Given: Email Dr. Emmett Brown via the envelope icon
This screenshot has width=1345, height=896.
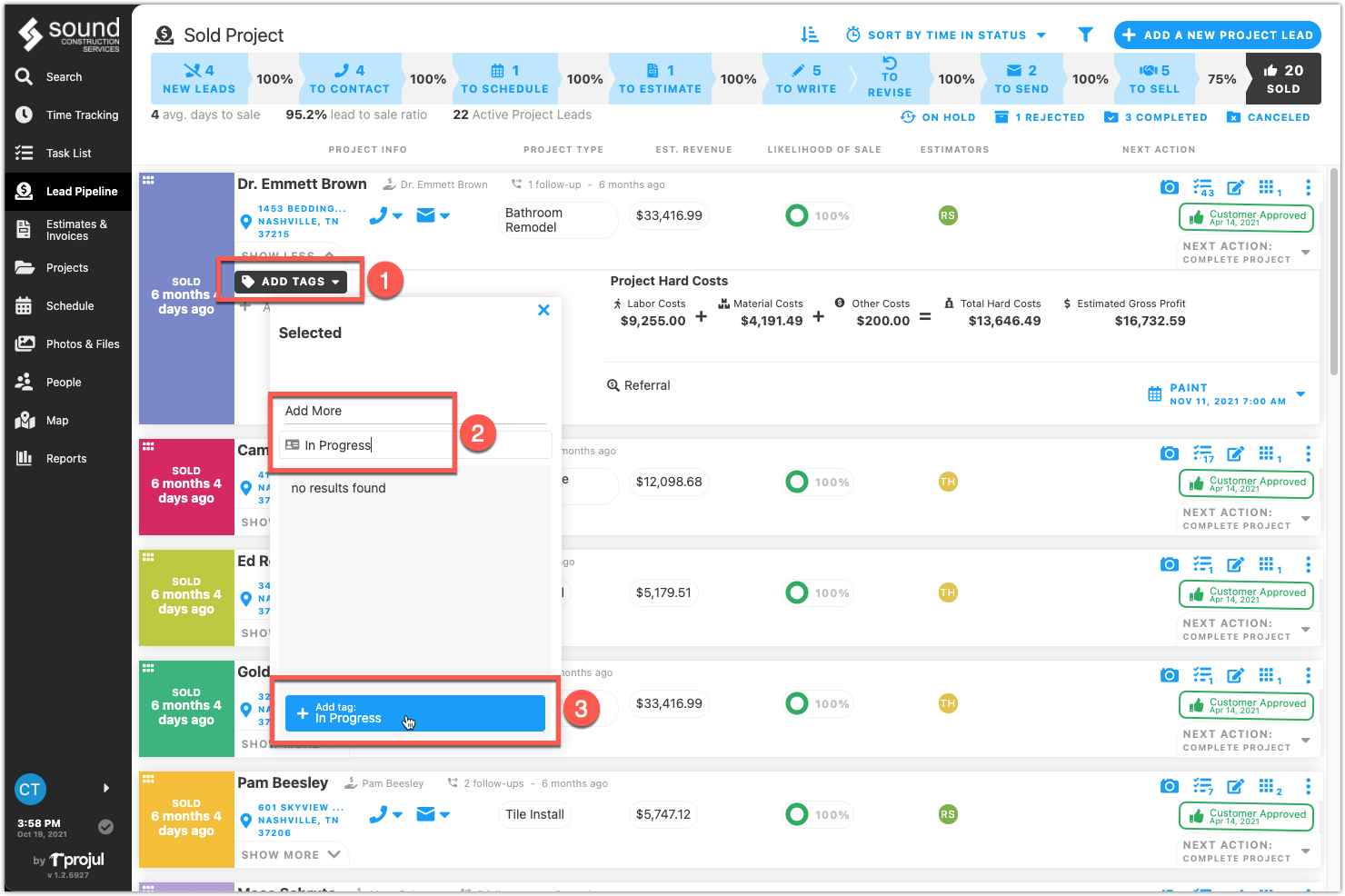Looking at the screenshot, I should pos(427,215).
